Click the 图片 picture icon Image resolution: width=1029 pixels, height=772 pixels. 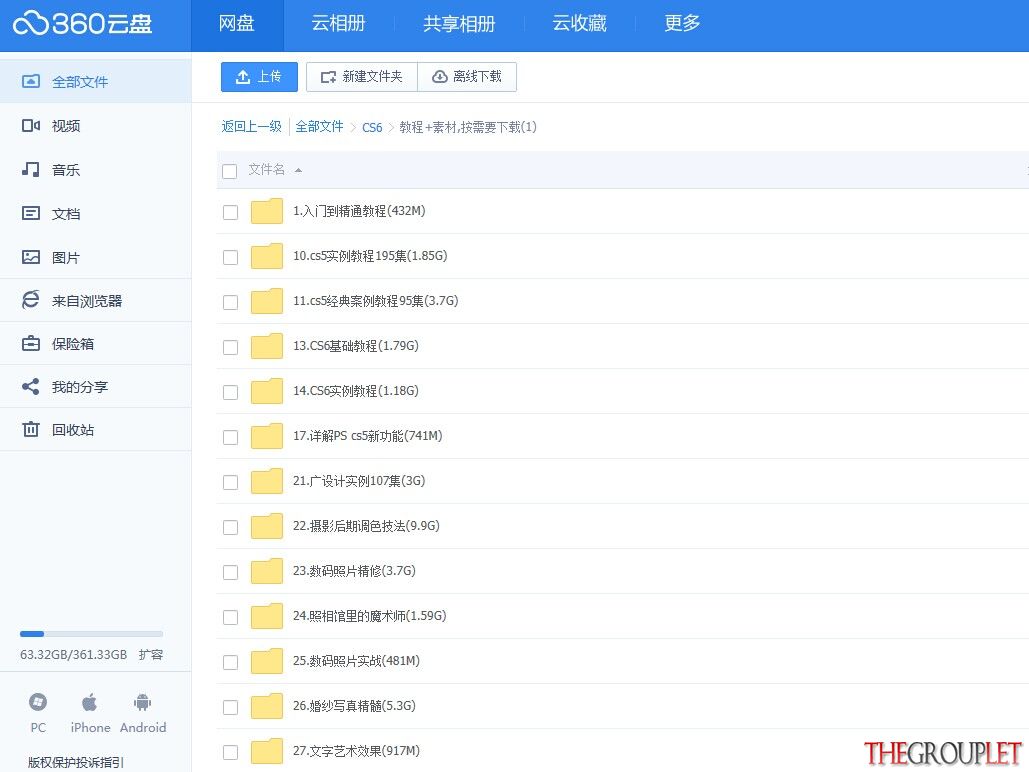click(31, 257)
